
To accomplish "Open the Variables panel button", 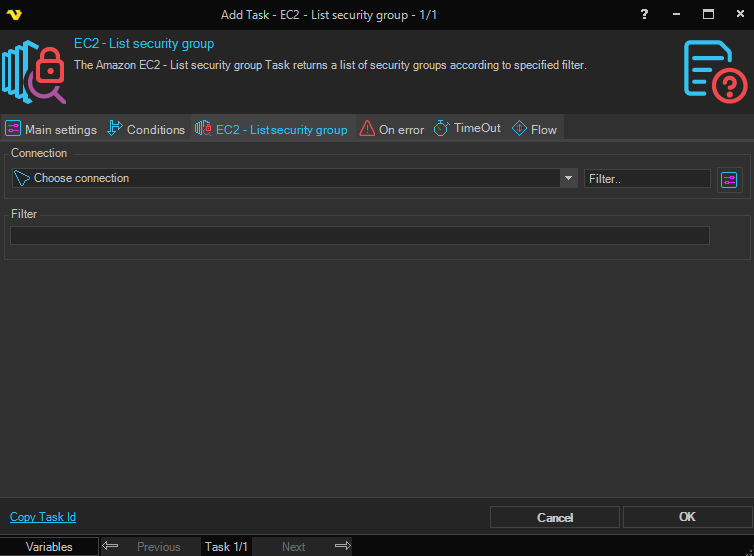I will 49,546.
